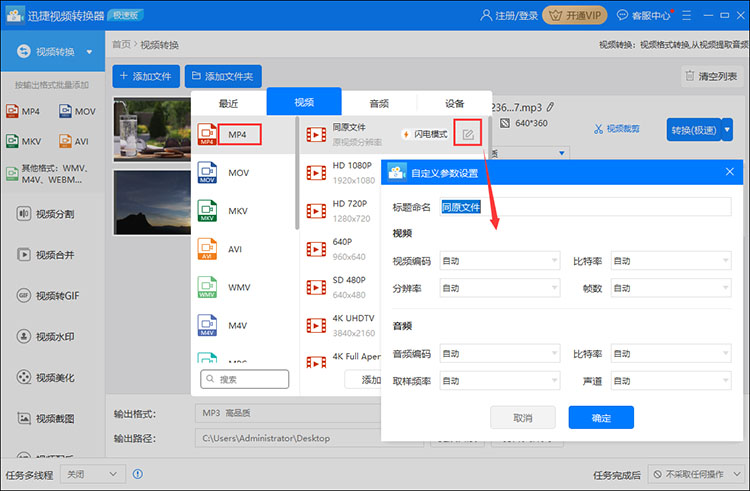Image resolution: width=750 pixels, height=491 pixels.
Task: Click 视频裁剪 scissors tool
Action: click(617, 129)
